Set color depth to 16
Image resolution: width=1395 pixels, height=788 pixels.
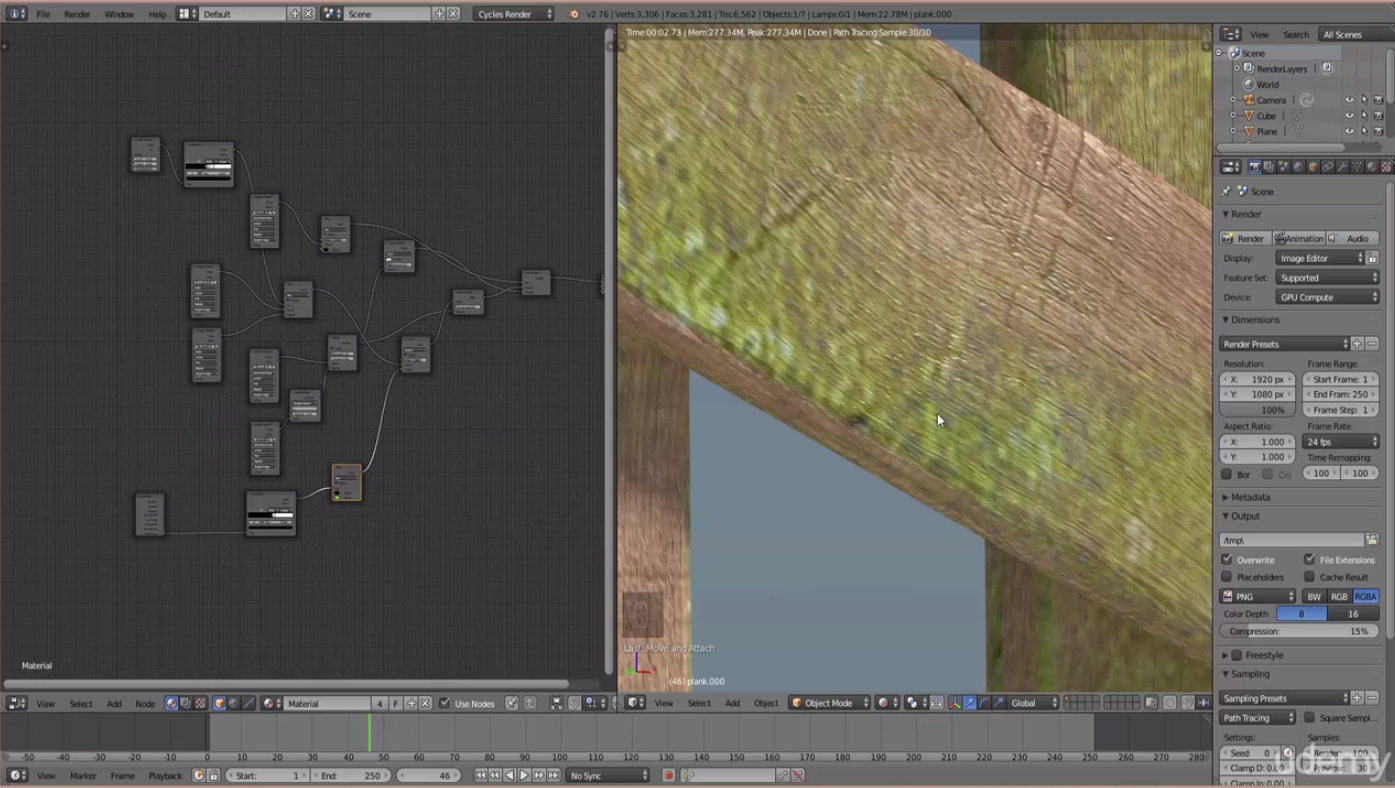pos(1354,614)
